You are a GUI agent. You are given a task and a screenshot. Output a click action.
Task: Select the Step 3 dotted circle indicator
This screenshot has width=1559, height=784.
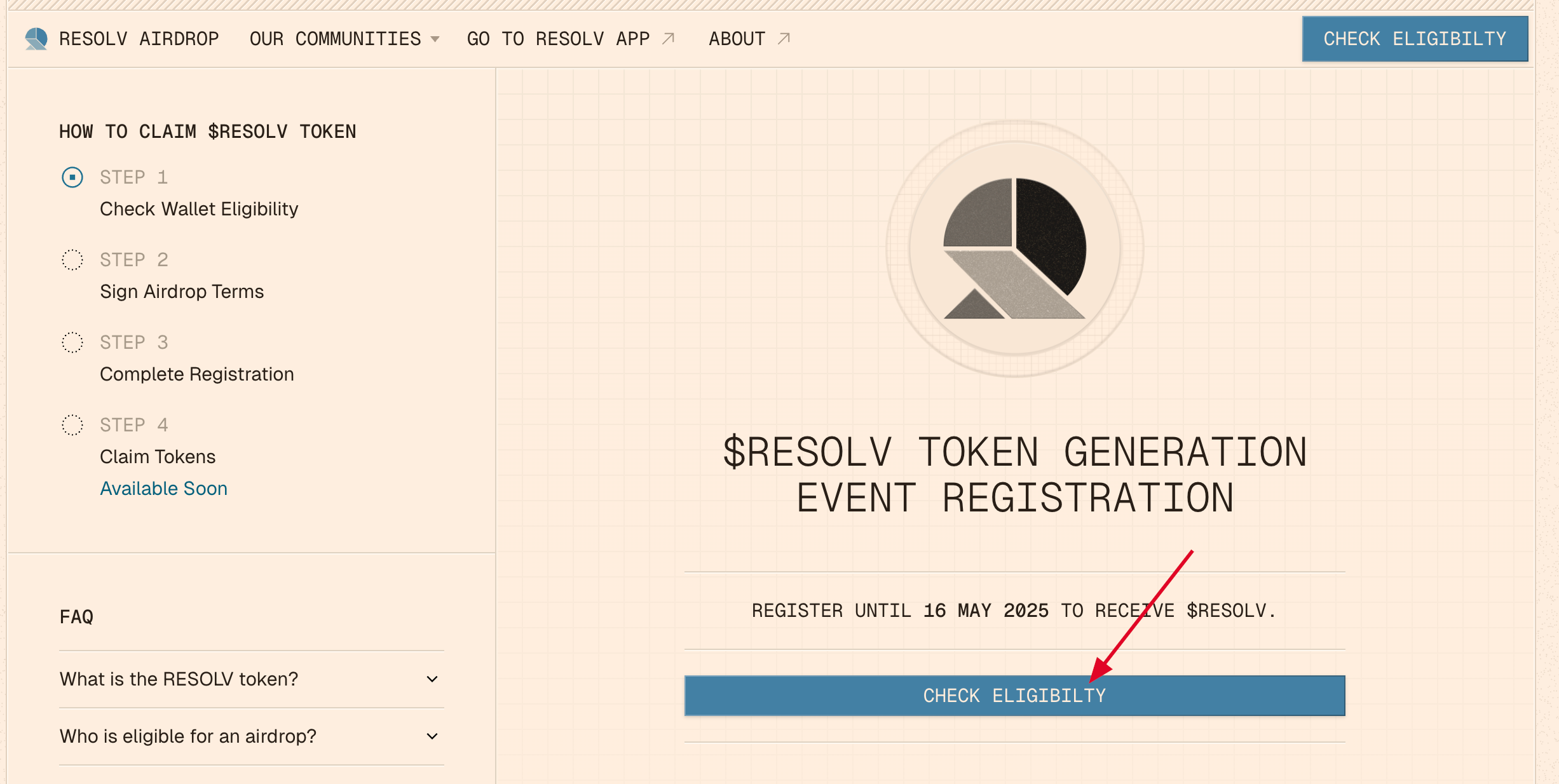click(72, 342)
